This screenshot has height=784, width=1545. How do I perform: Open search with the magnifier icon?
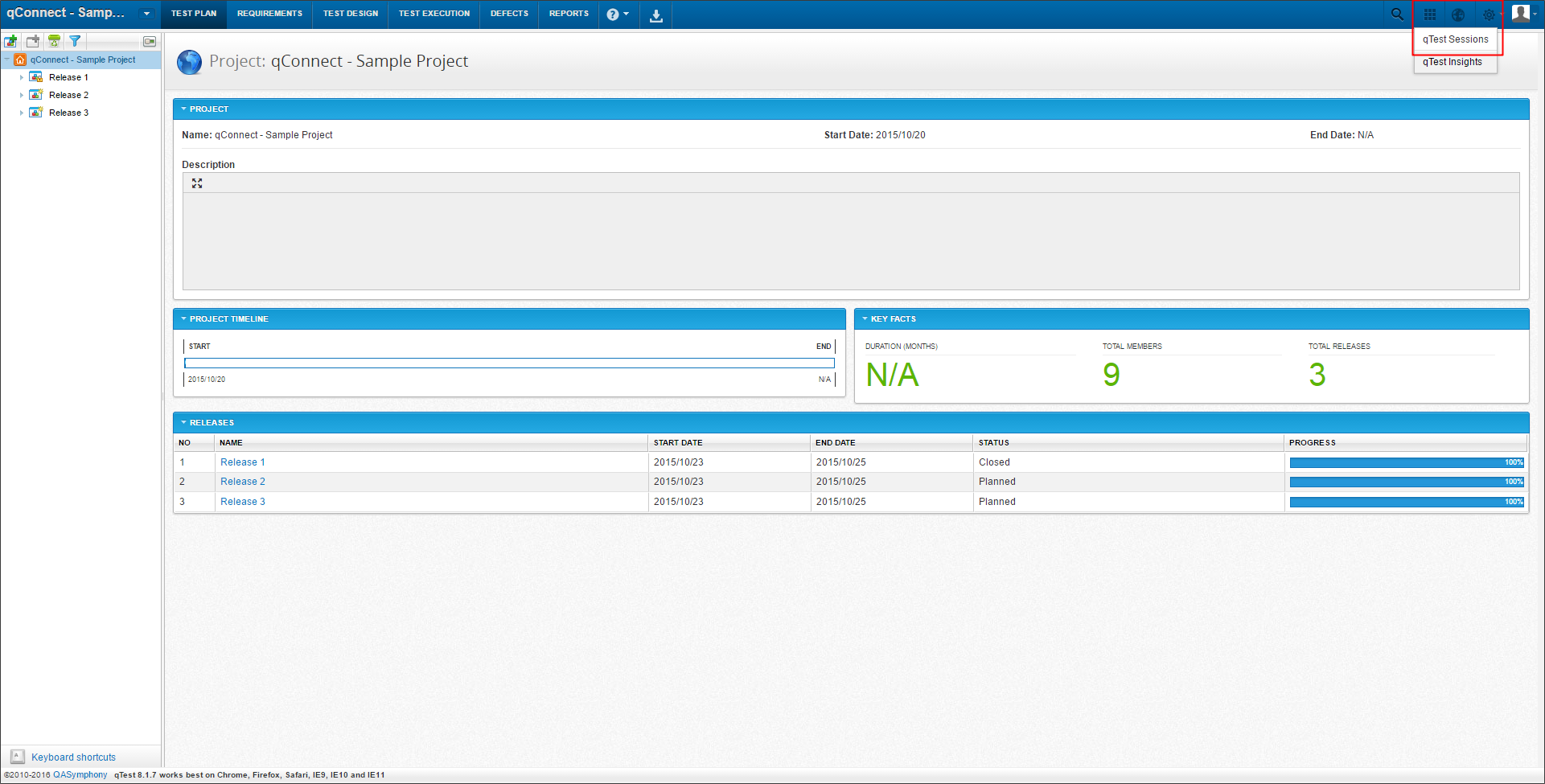(x=1397, y=14)
